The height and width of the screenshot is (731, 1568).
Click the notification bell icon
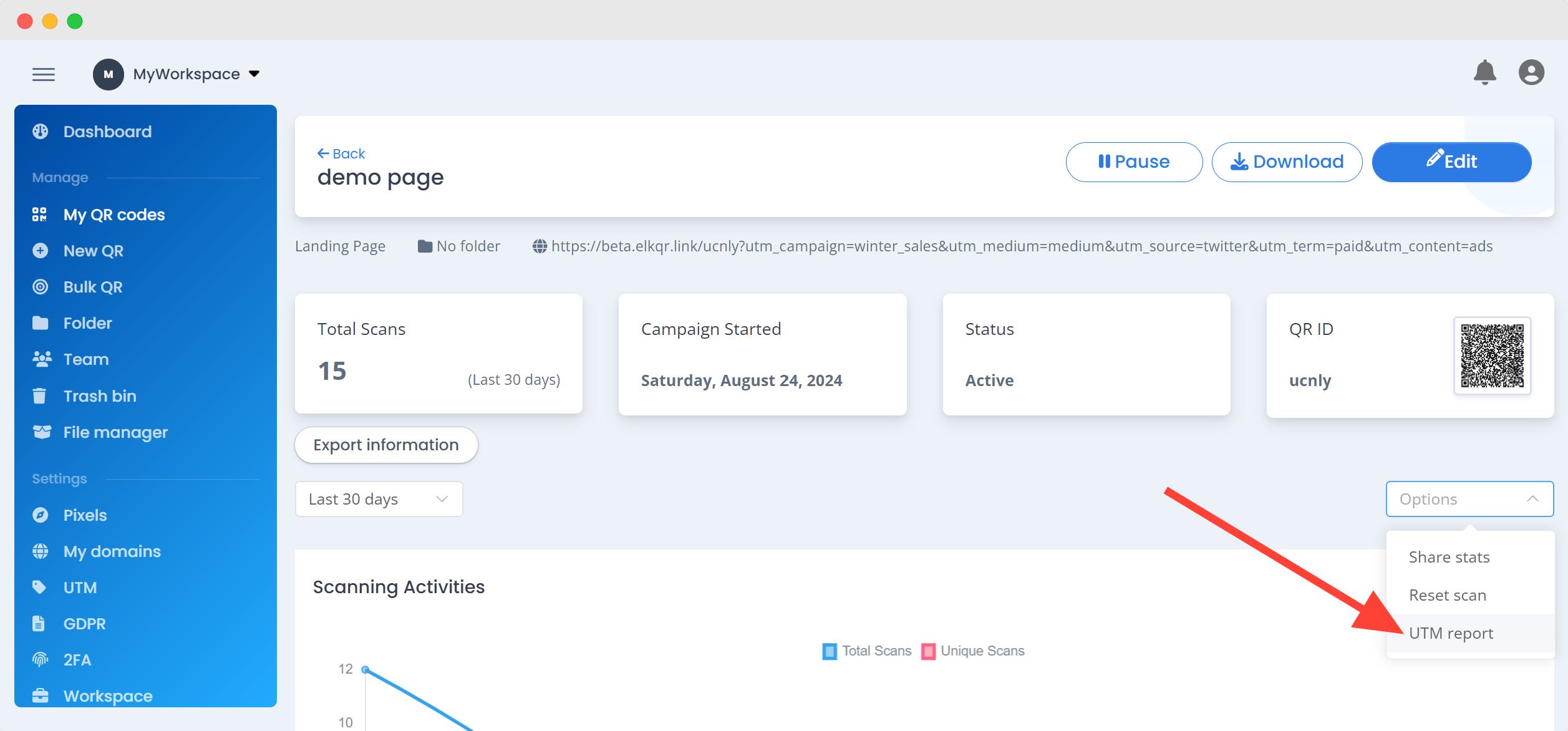click(x=1484, y=73)
